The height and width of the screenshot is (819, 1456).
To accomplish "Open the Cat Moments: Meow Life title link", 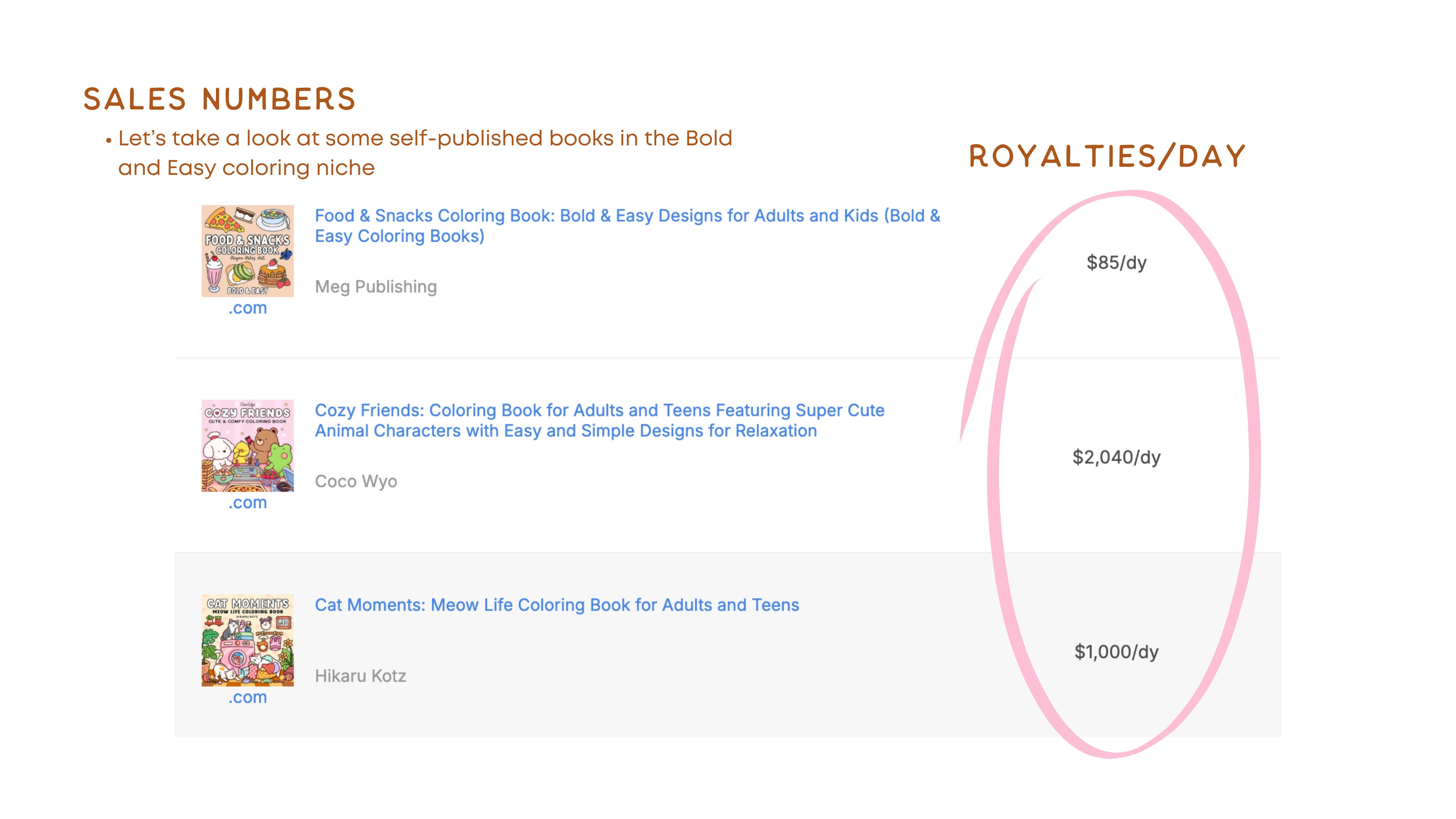I will point(557,605).
